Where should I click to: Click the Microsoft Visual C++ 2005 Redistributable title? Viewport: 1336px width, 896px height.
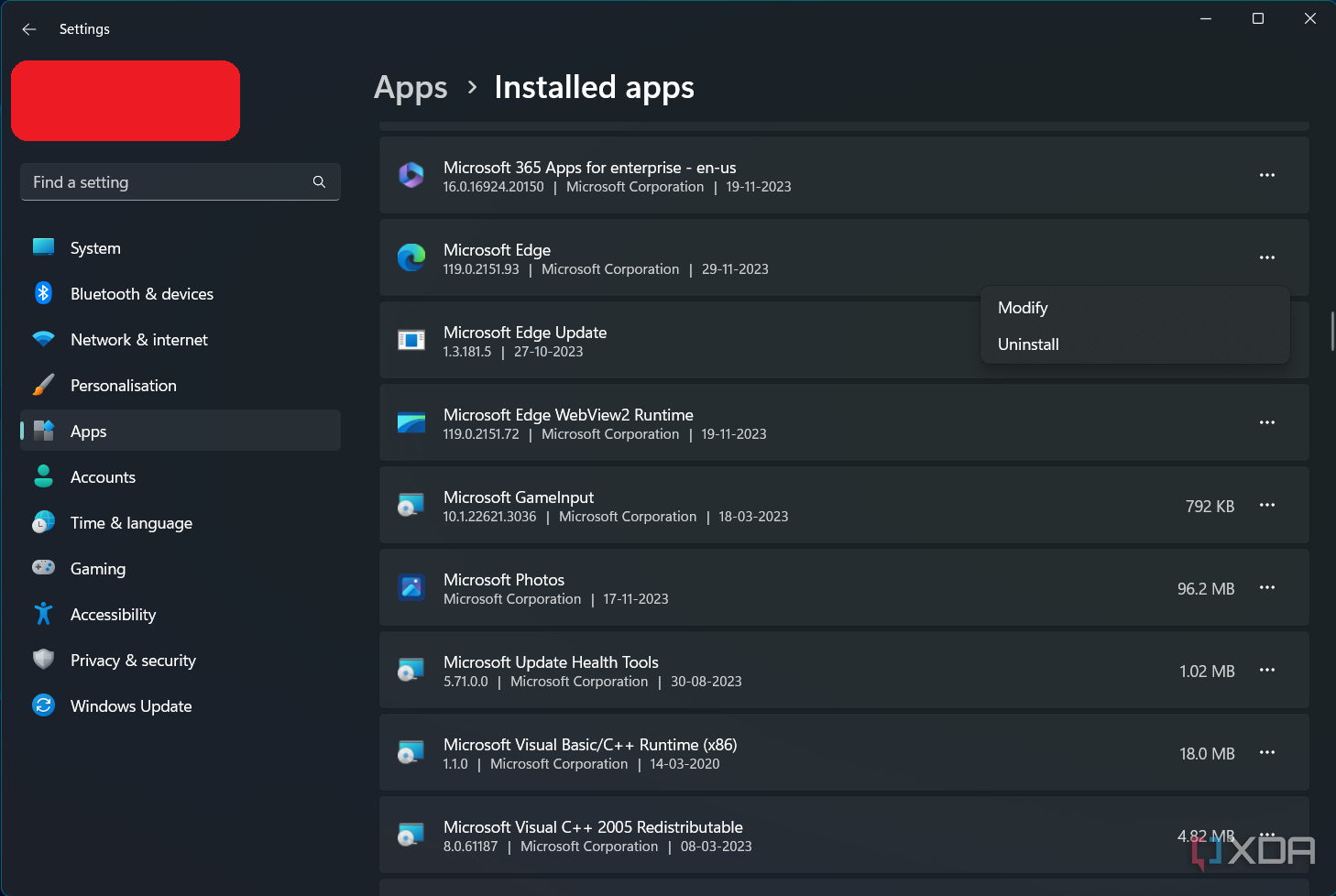593,827
